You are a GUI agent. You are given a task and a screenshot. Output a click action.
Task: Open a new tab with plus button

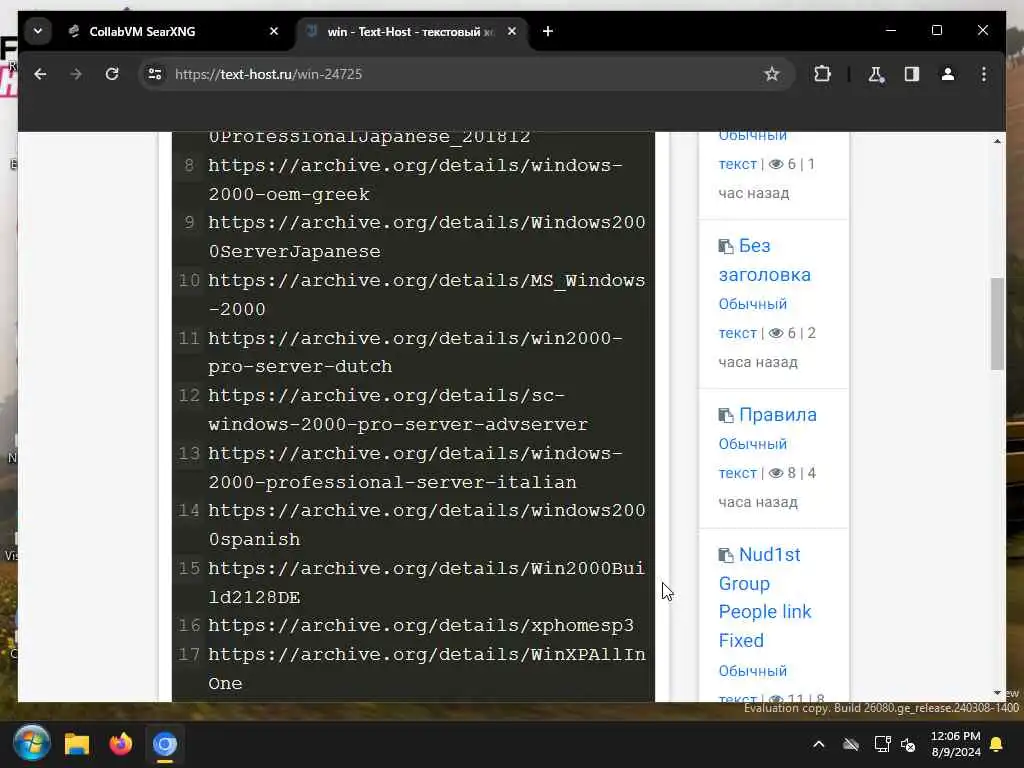click(x=547, y=31)
